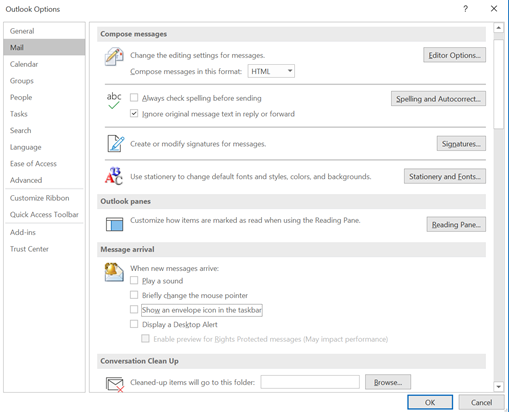
Task: Open the Groups category
Action: pos(44,81)
